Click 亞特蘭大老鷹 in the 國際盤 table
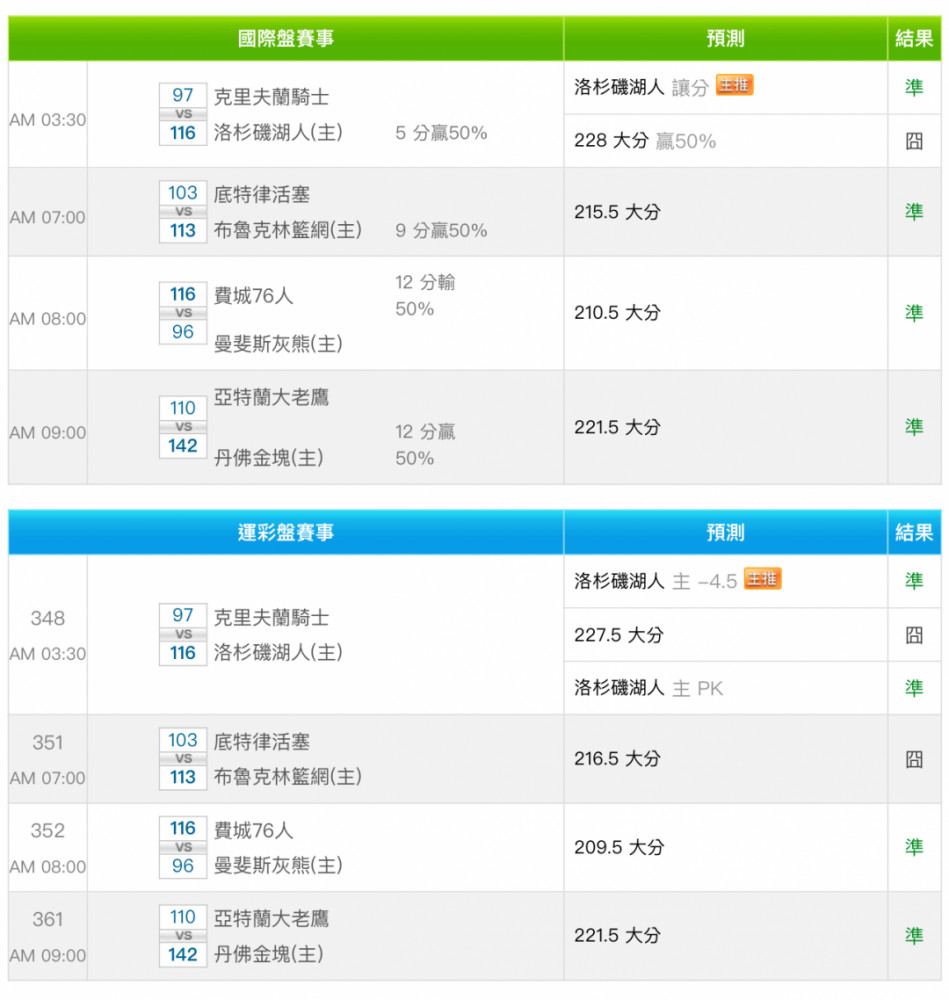 click(272, 397)
